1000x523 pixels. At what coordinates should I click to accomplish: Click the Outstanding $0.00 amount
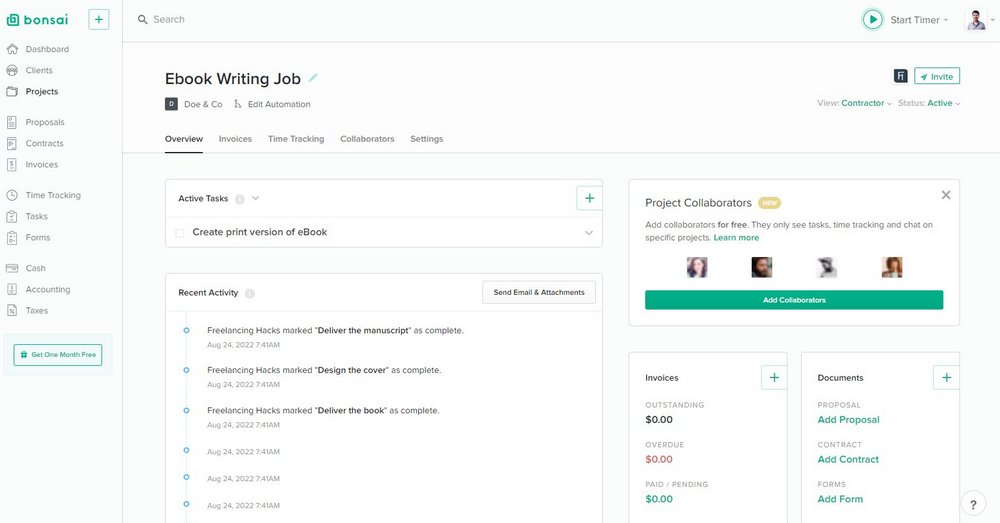coord(659,420)
